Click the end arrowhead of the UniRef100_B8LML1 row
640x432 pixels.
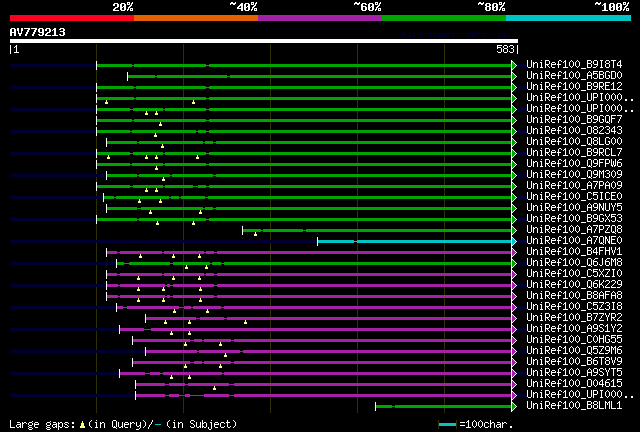click(x=514, y=406)
